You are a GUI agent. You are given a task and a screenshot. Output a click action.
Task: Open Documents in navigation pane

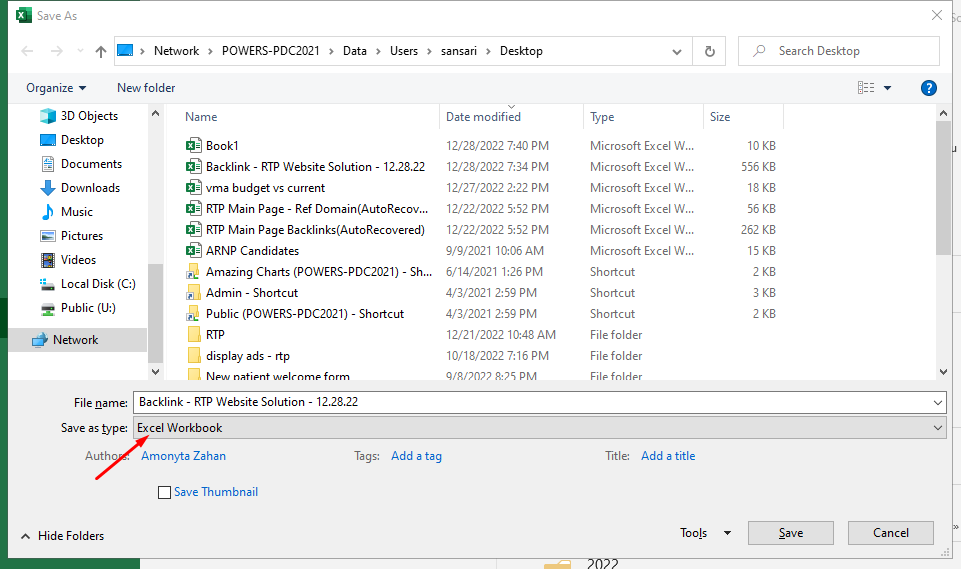[81, 164]
